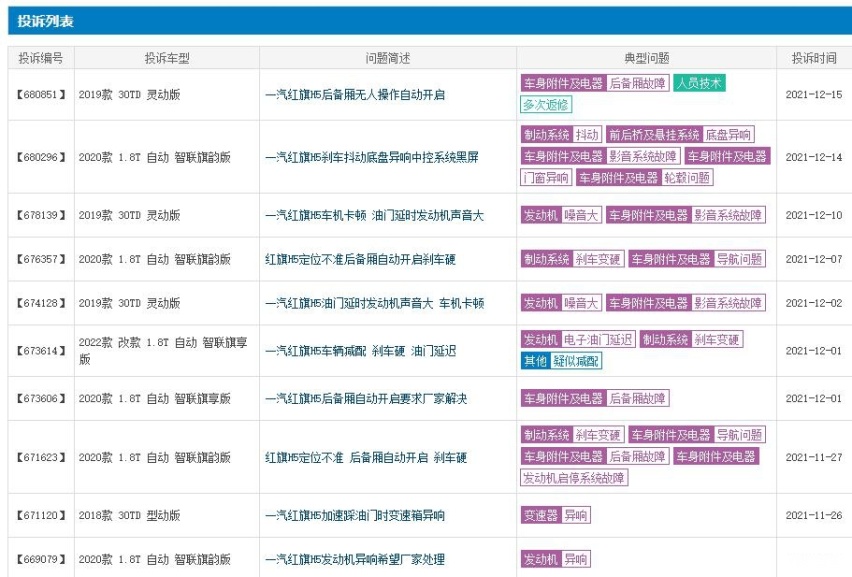852x577 pixels.
Task: Open complaint 一汽红旗H5刹车抖动底盘异响中控系统黑屏
Action: pyautogui.click(x=372, y=158)
